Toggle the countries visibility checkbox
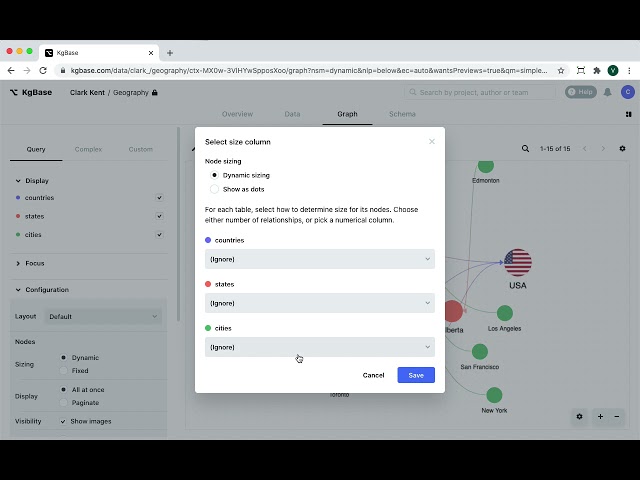The width and height of the screenshot is (640, 480). coord(159,198)
